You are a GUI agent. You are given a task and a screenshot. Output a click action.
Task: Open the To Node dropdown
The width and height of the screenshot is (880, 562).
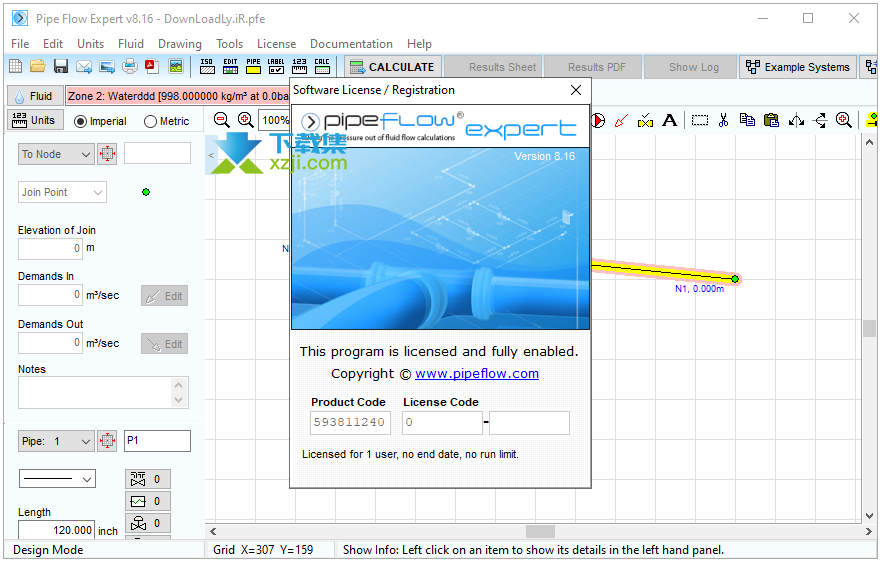[56, 154]
